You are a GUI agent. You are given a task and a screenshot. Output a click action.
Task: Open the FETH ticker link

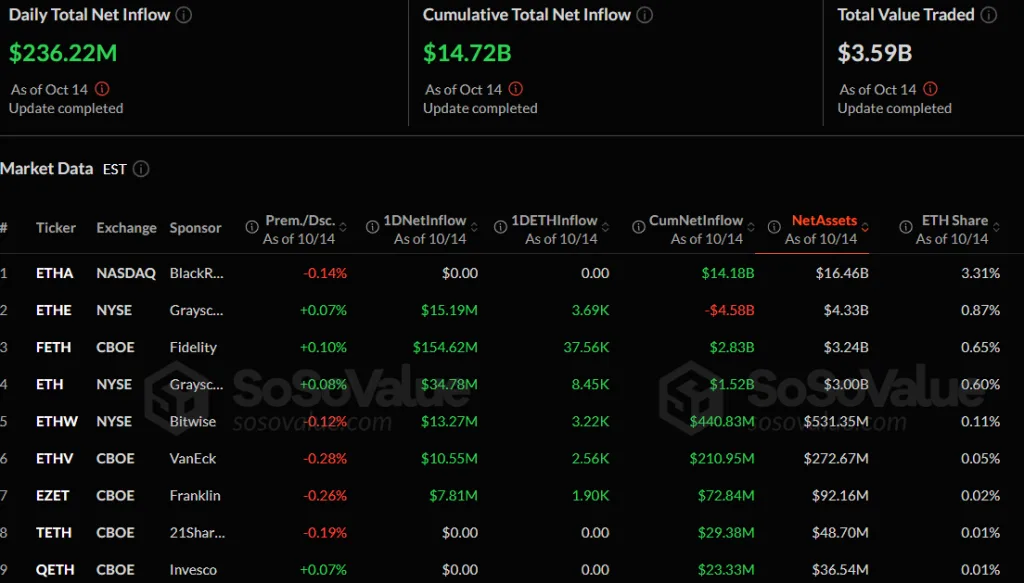(54, 347)
